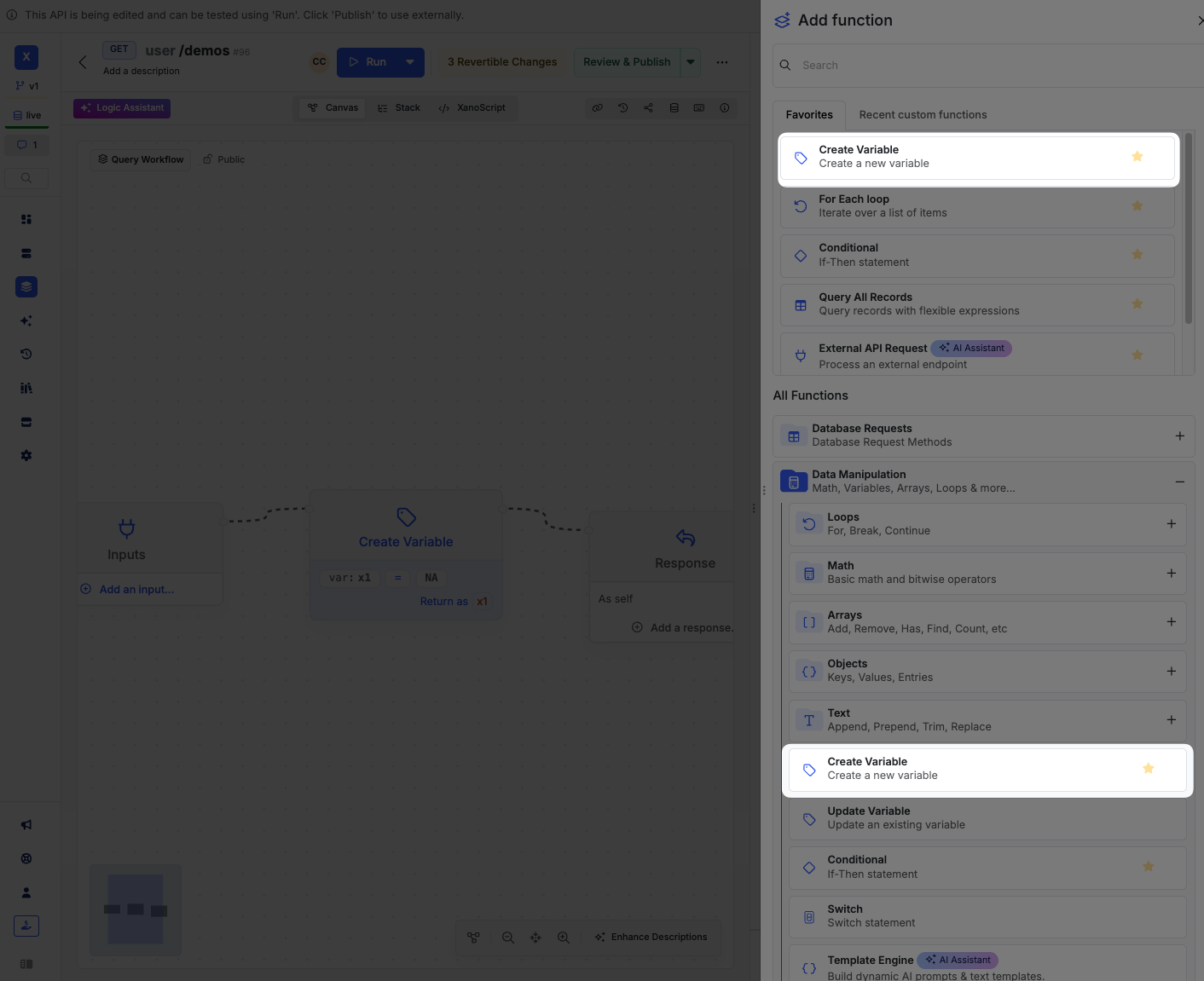Run the API endpoint
The image size is (1204, 981).
pyautogui.click(x=368, y=62)
